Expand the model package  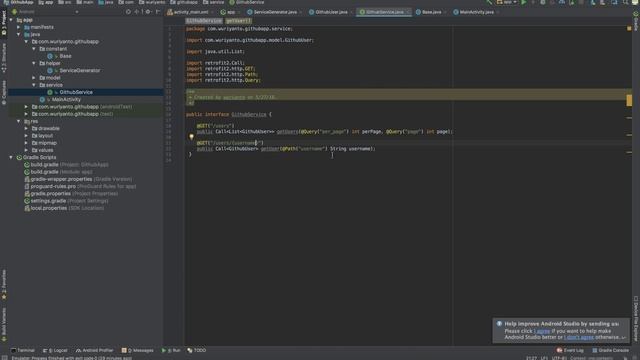click(x=34, y=78)
